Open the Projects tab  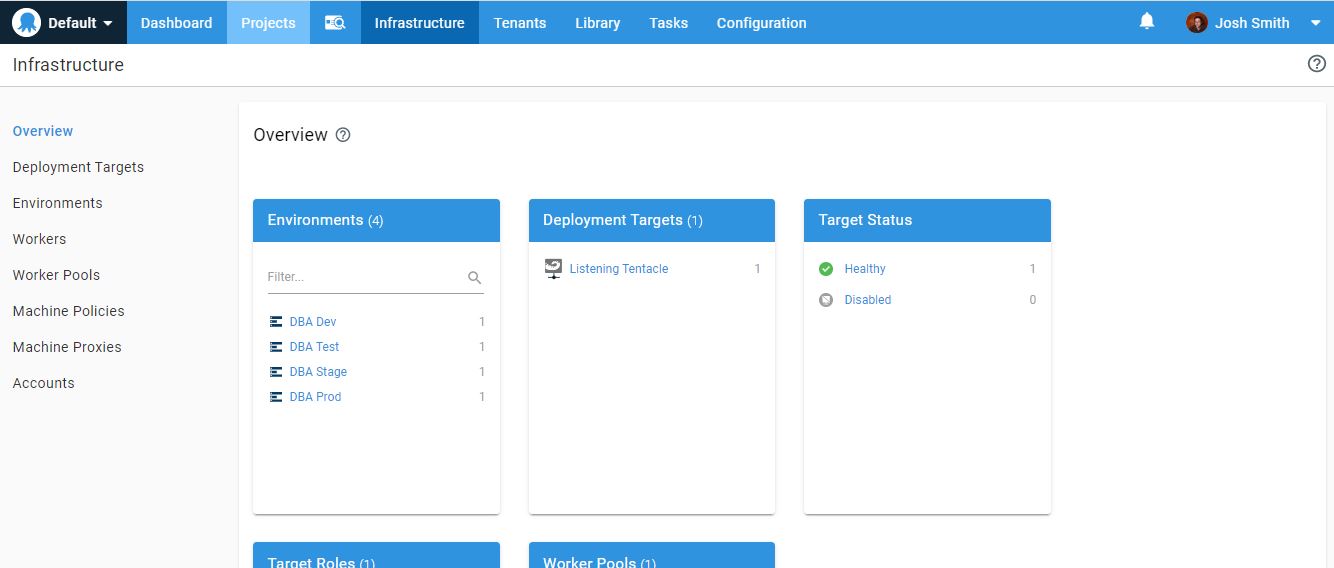point(268,22)
